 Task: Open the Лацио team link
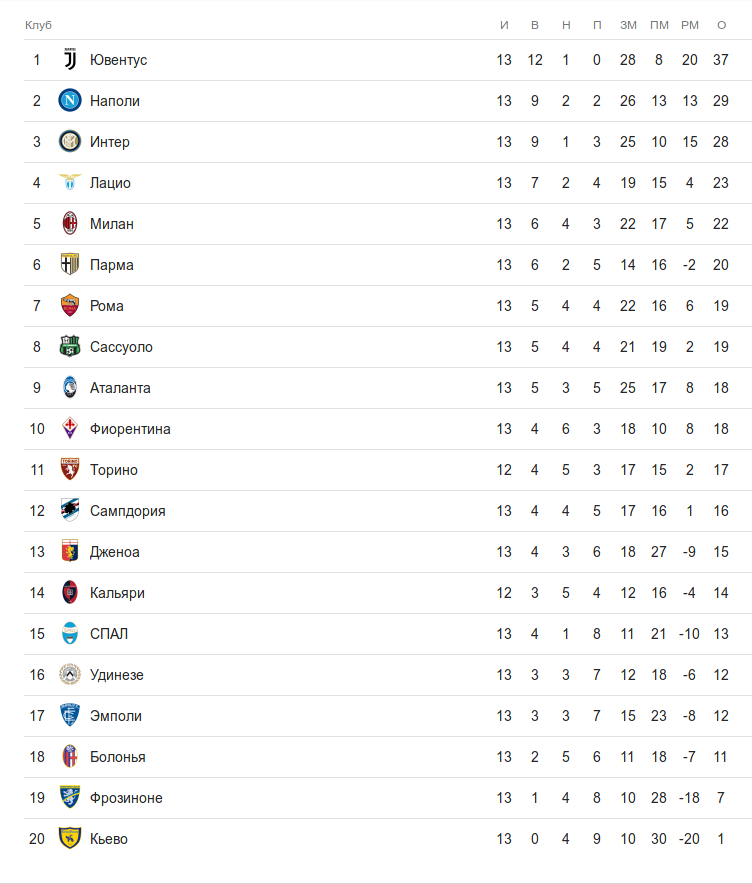click(110, 183)
